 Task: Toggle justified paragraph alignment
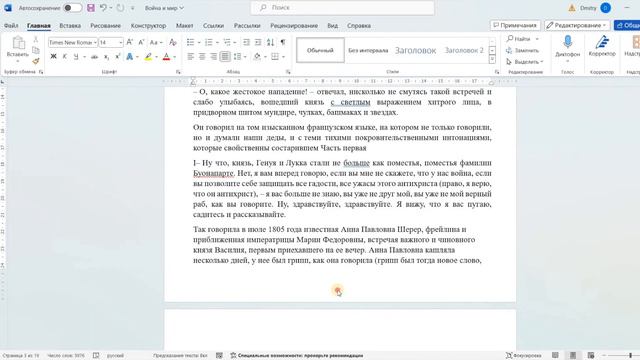(x=225, y=57)
